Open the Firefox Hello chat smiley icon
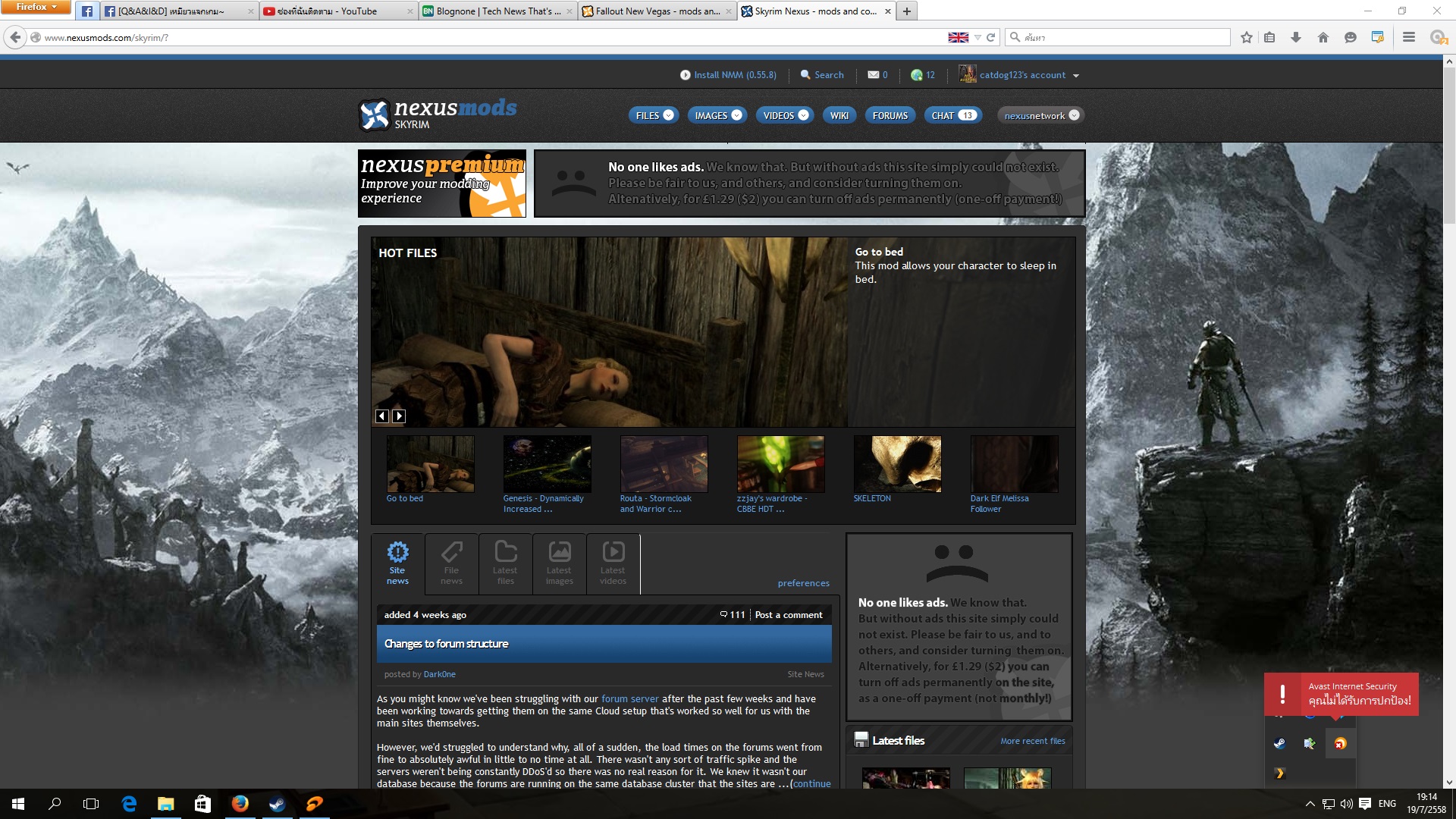The width and height of the screenshot is (1456, 819). [x=1351, y=37]
